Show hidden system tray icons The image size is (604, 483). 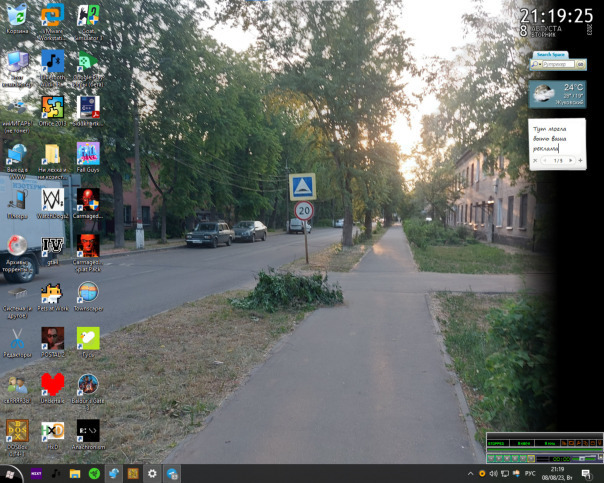[470, 474]
